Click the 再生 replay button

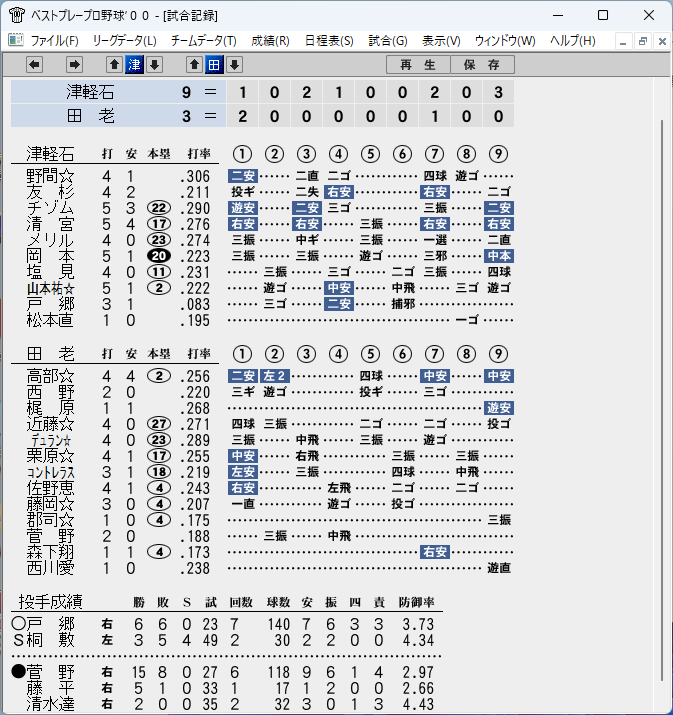[418, 65]
